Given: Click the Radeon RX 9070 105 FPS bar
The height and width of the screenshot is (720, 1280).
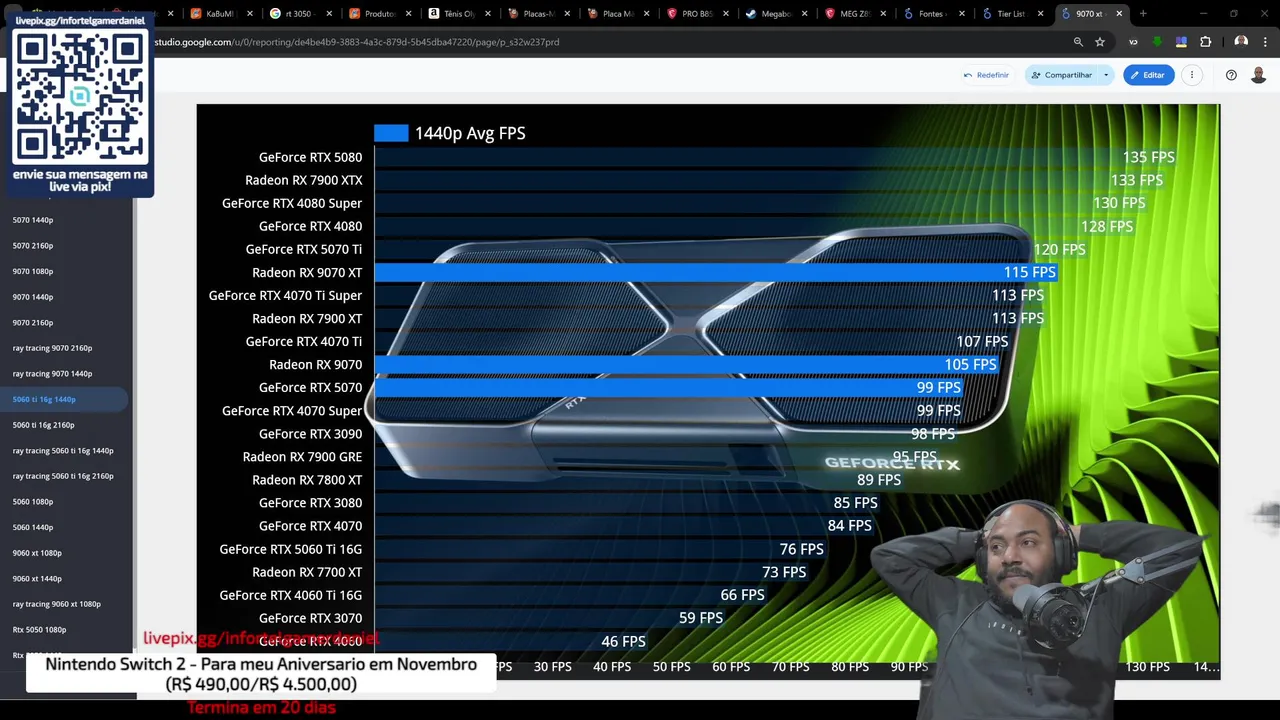Looking at the screenshot, I should click(686, 364).
